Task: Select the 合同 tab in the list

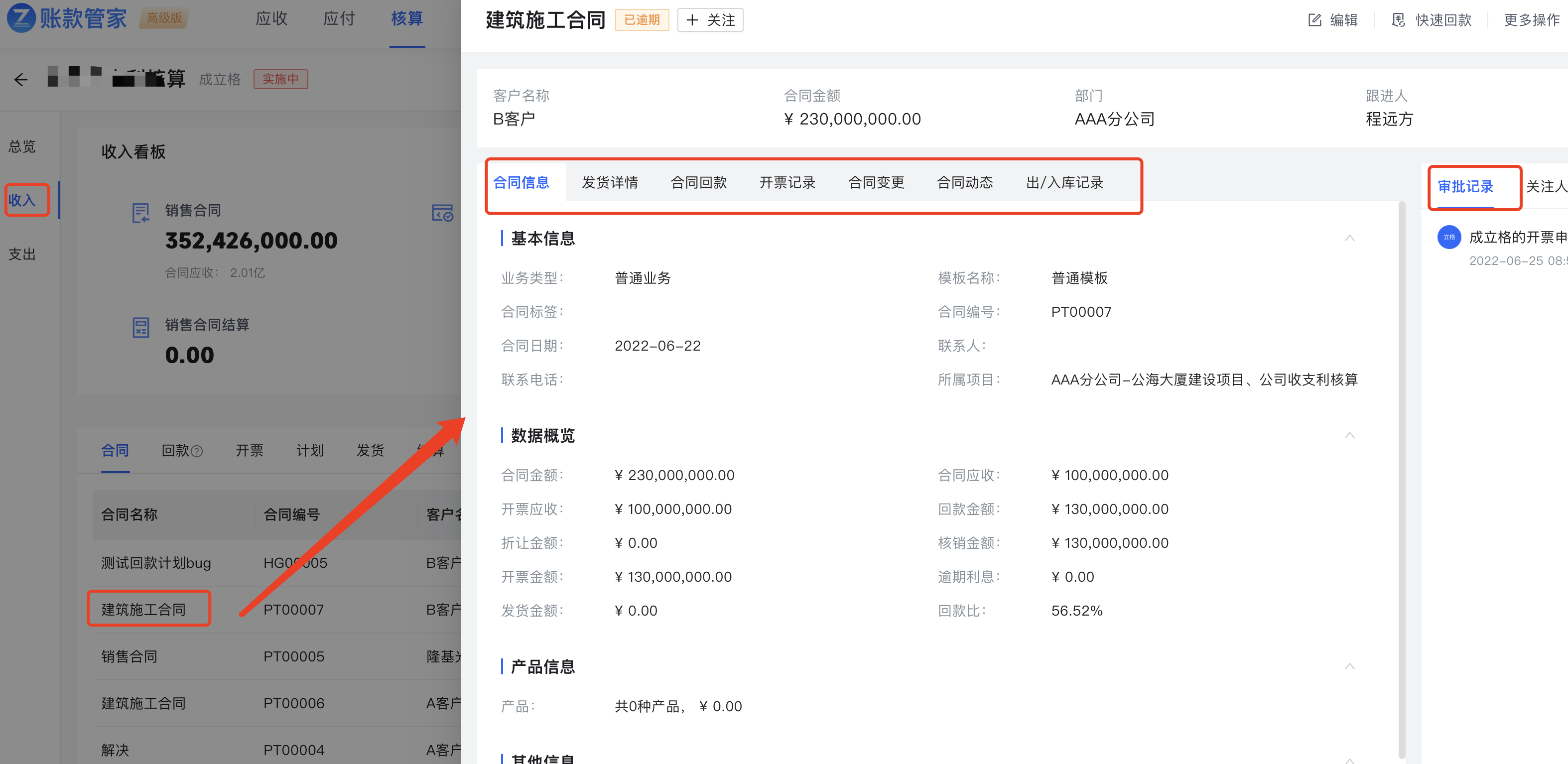Action: (115, 451)
